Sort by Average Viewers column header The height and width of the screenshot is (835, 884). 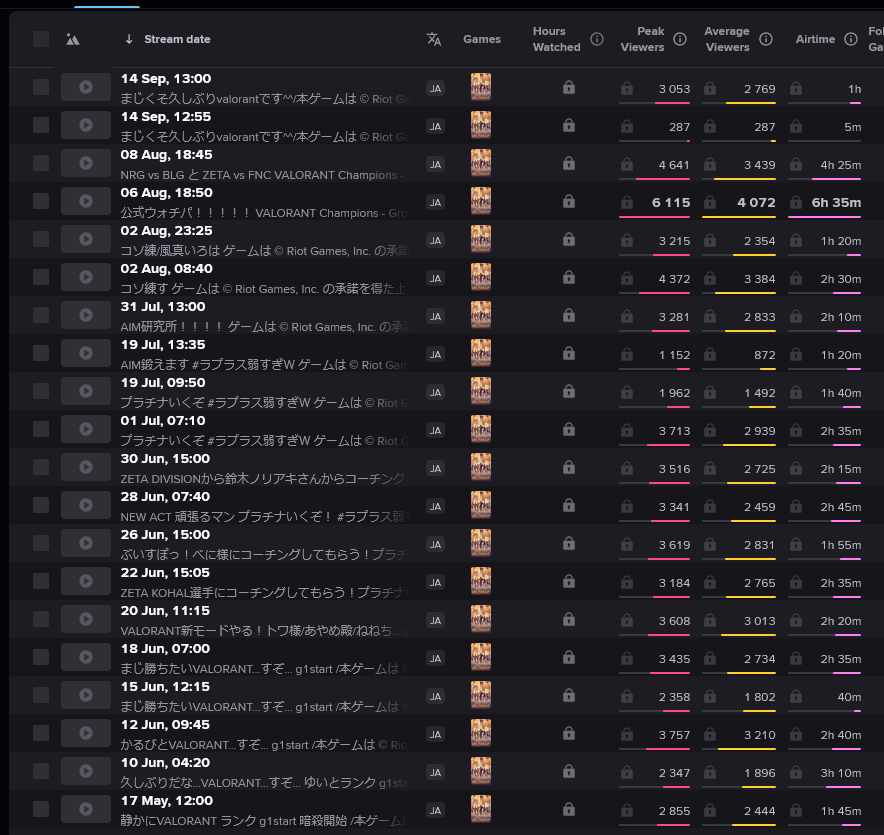727,39
